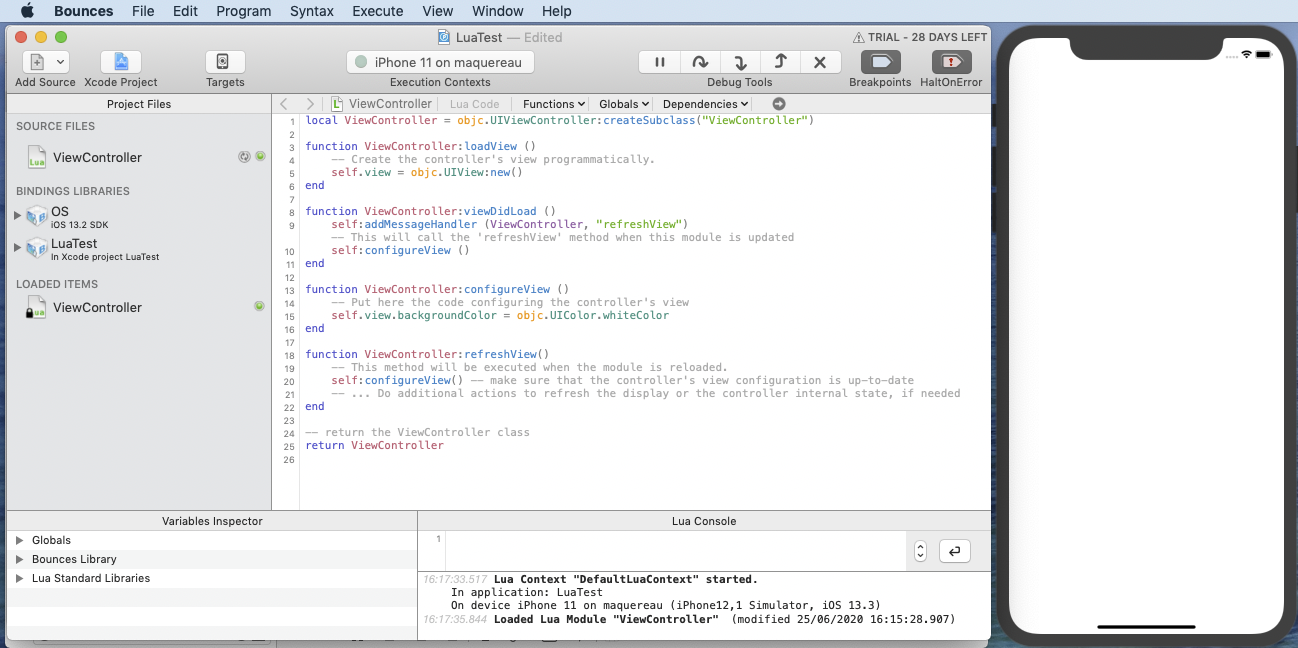Click the circled arrow icon after Dependencies
The image size is (1298, 648).
779,104
